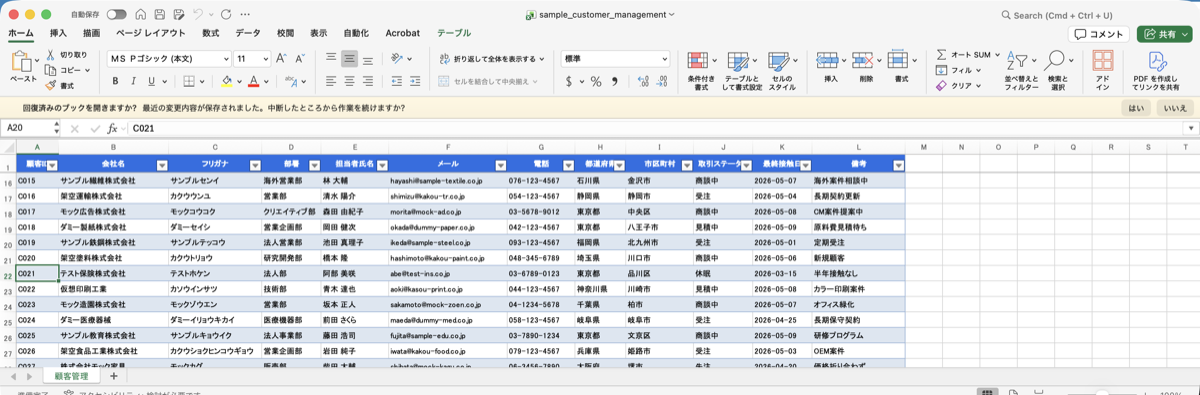Open the more commands ellipsis in title bar
Image resolution: width=1200 pixels, height=395 pixels.
245,15
